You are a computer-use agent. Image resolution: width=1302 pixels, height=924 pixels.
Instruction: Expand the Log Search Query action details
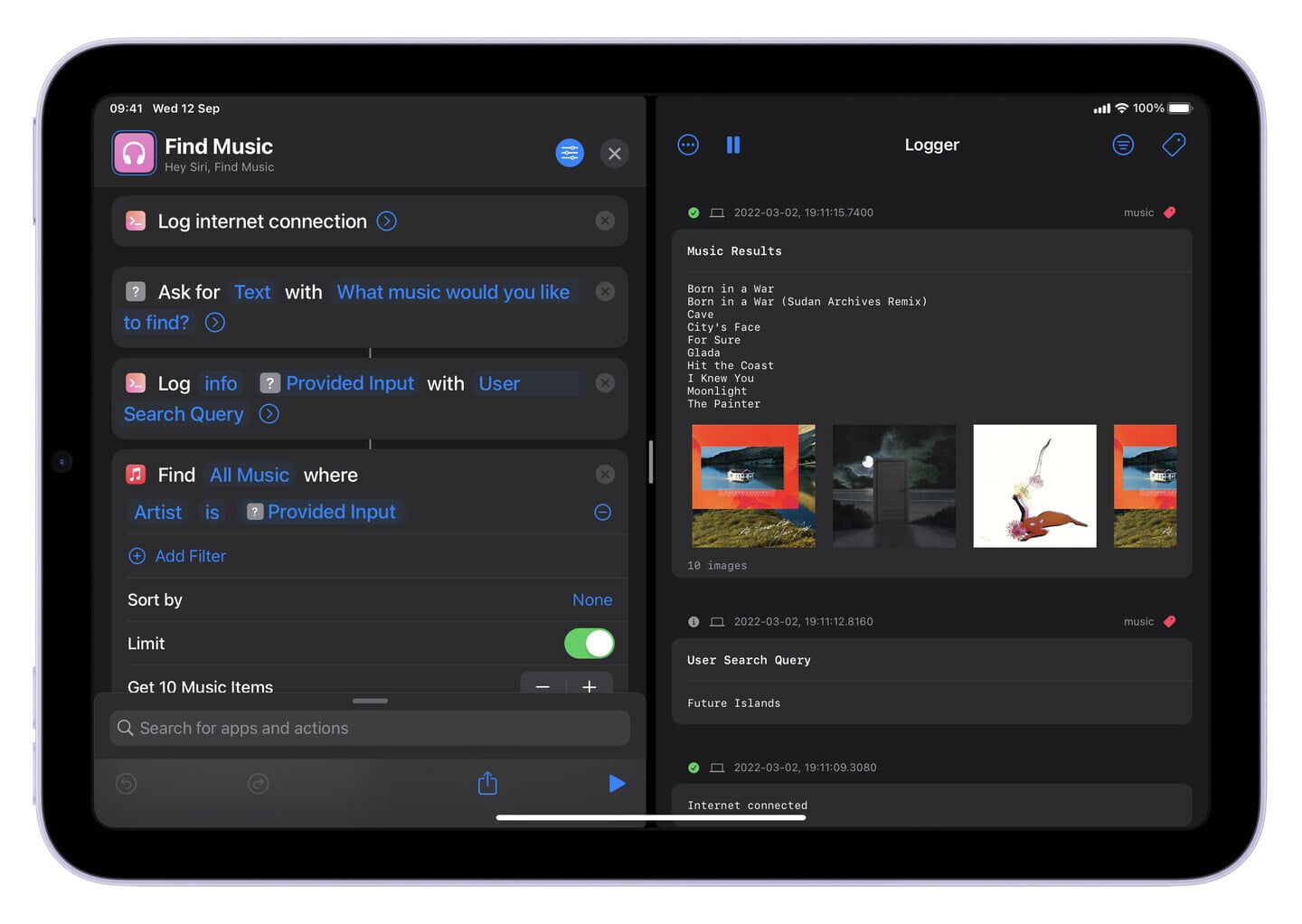coord(268,414)
